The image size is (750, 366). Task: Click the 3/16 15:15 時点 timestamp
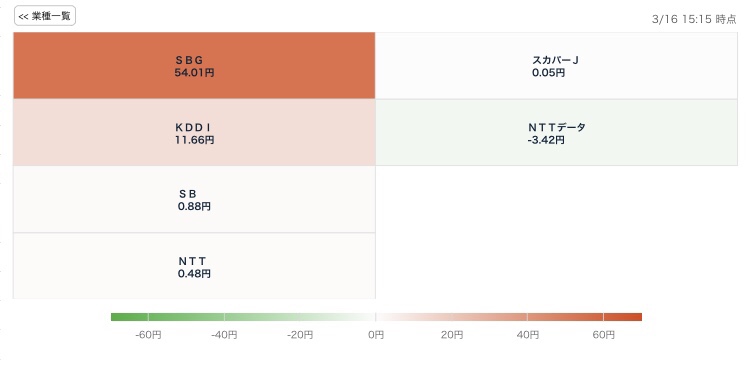pyautogui.click(x=694, y=19)
